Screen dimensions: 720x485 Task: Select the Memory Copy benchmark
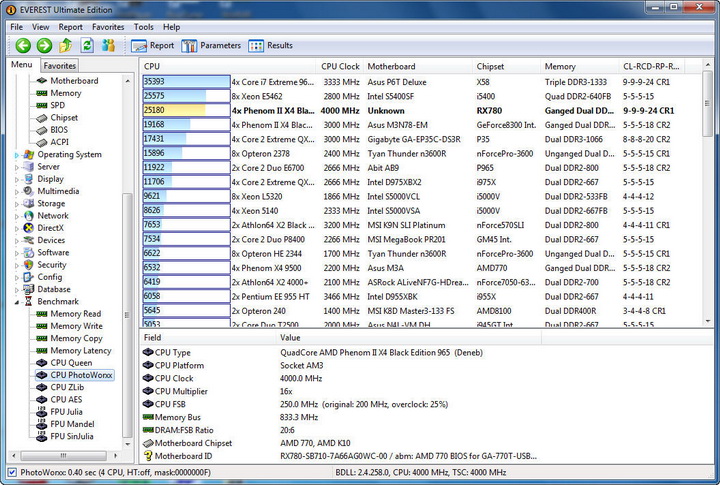tap(76, 338)
